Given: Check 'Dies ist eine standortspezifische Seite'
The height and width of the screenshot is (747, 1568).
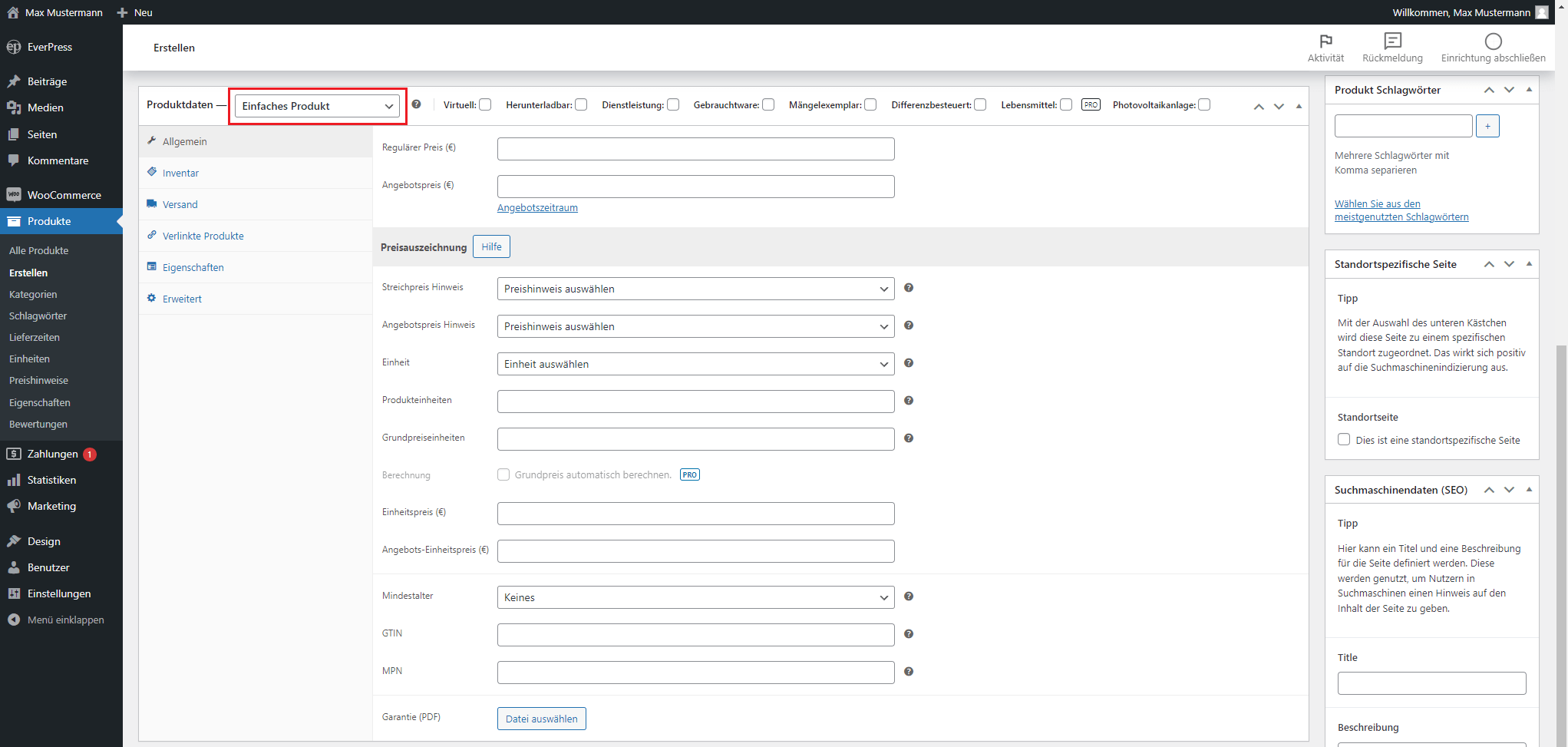Looking at the screenshot, I should 1344,440.
